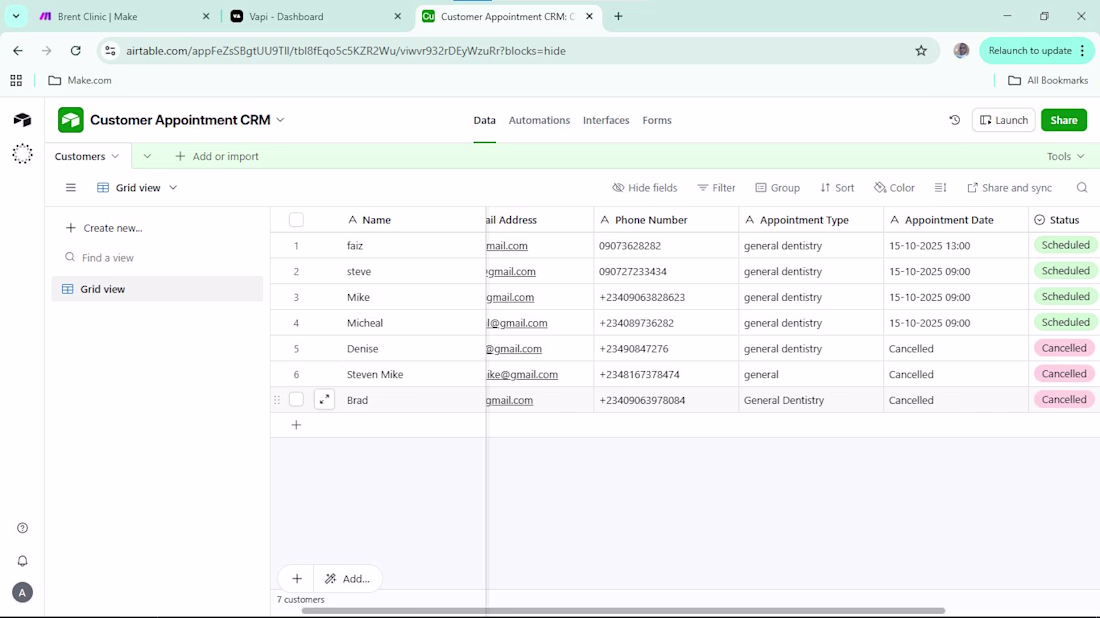
Task: Go back in browser history
Action: pos(18,51)
